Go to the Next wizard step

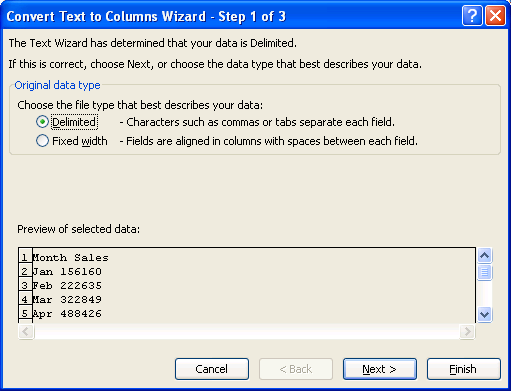pos(380,369)
